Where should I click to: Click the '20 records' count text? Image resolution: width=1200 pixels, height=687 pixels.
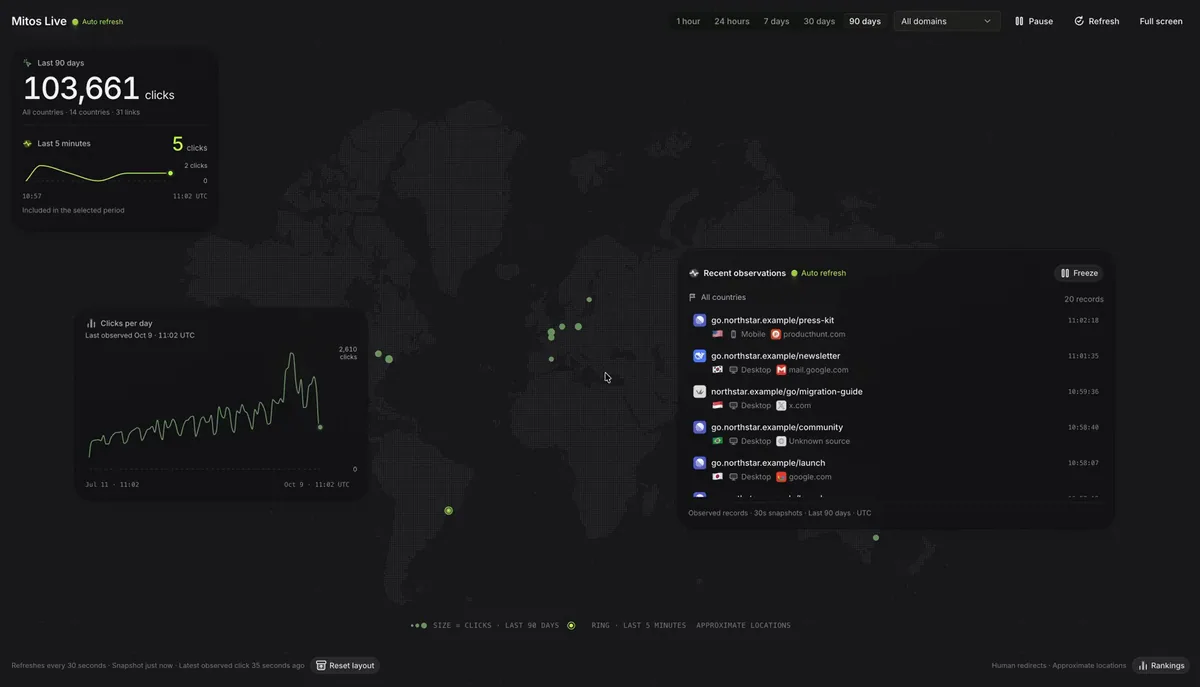coord(1084,299)
